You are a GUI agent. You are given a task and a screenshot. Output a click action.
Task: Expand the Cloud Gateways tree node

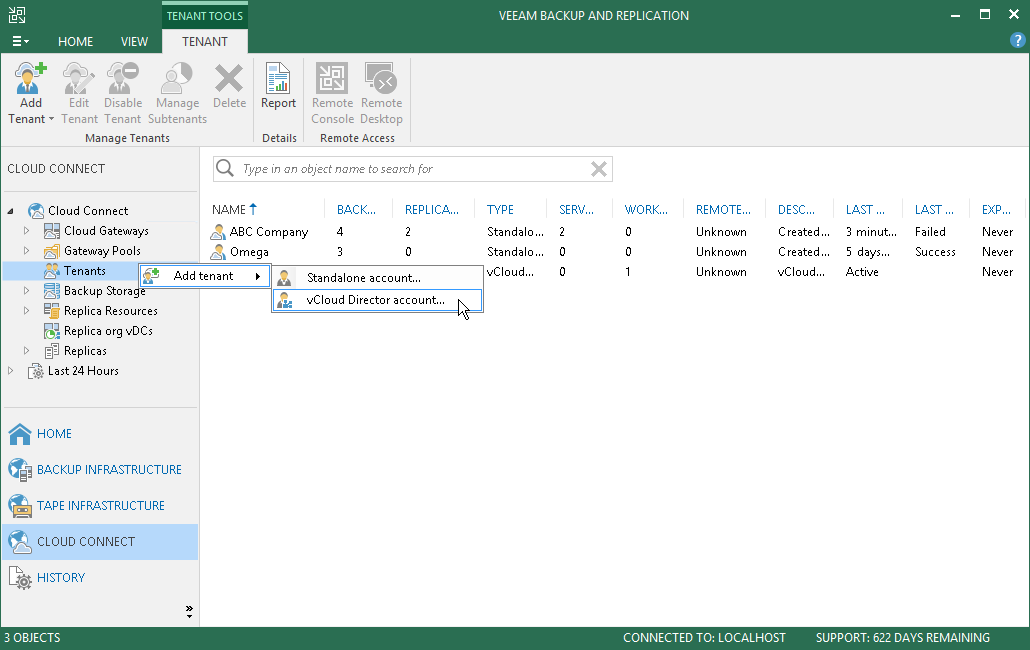tap(26, 231)
